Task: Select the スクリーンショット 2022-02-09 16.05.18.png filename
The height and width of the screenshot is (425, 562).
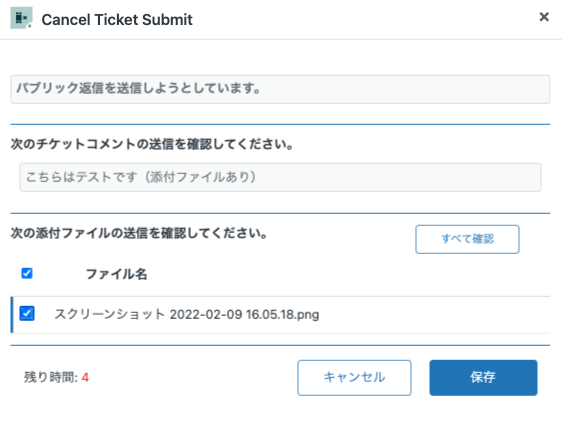Action: coord(187,315)
